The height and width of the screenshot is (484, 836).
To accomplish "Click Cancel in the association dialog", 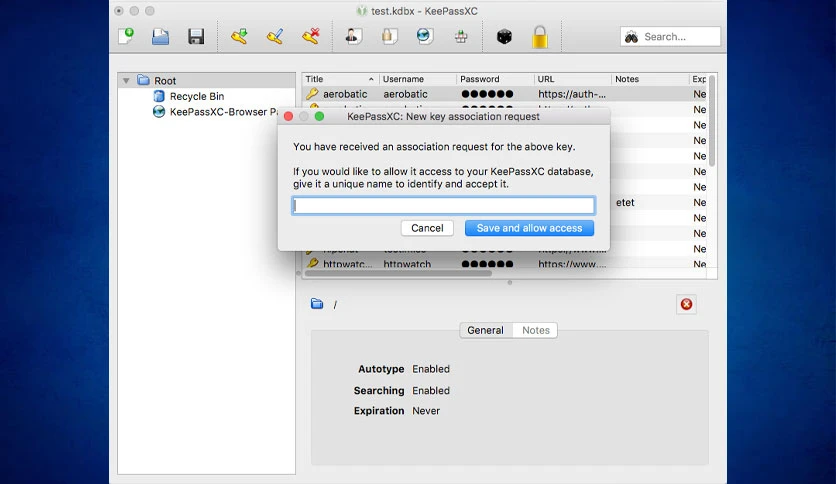I will click(427, 228).
